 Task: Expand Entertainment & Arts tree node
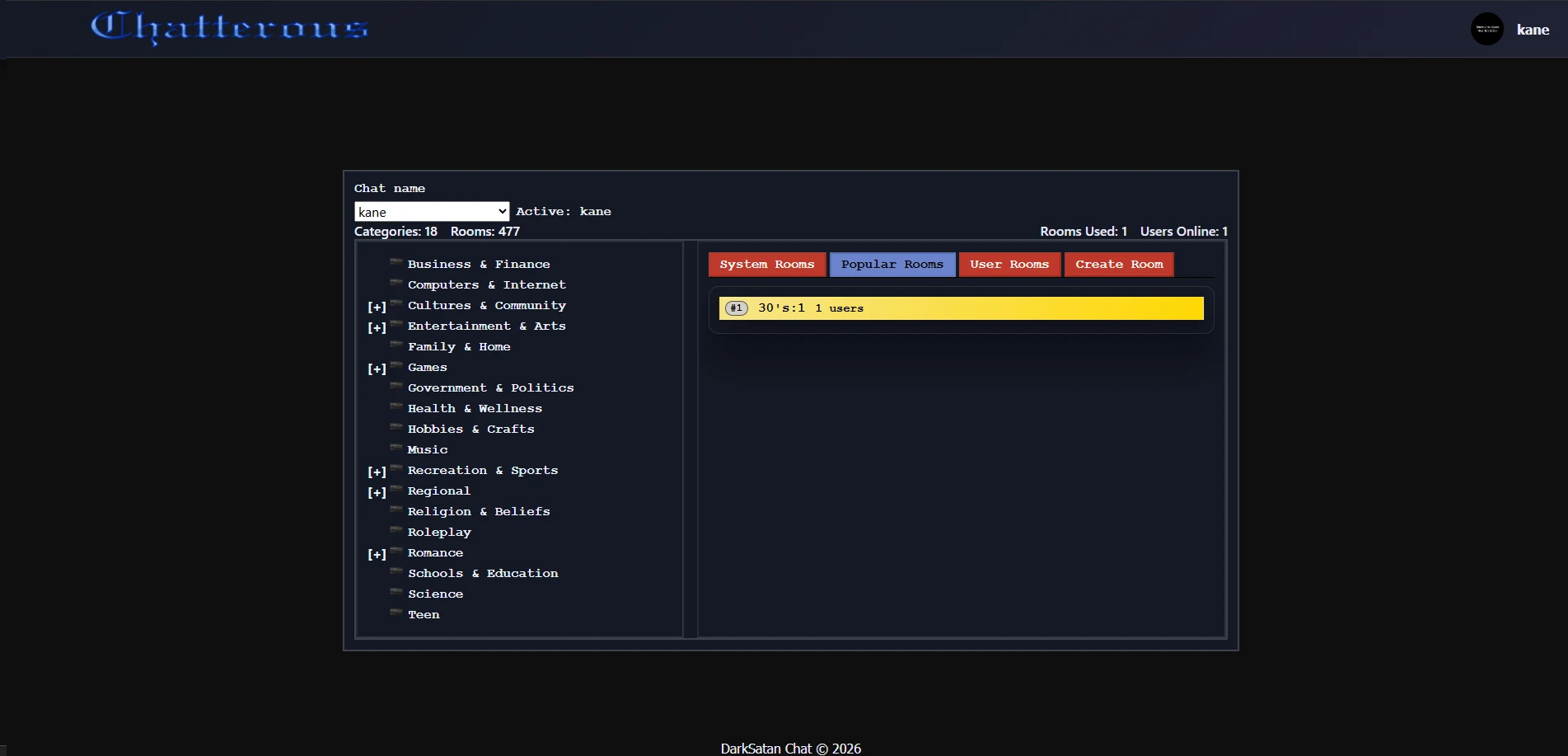[377, 327]
